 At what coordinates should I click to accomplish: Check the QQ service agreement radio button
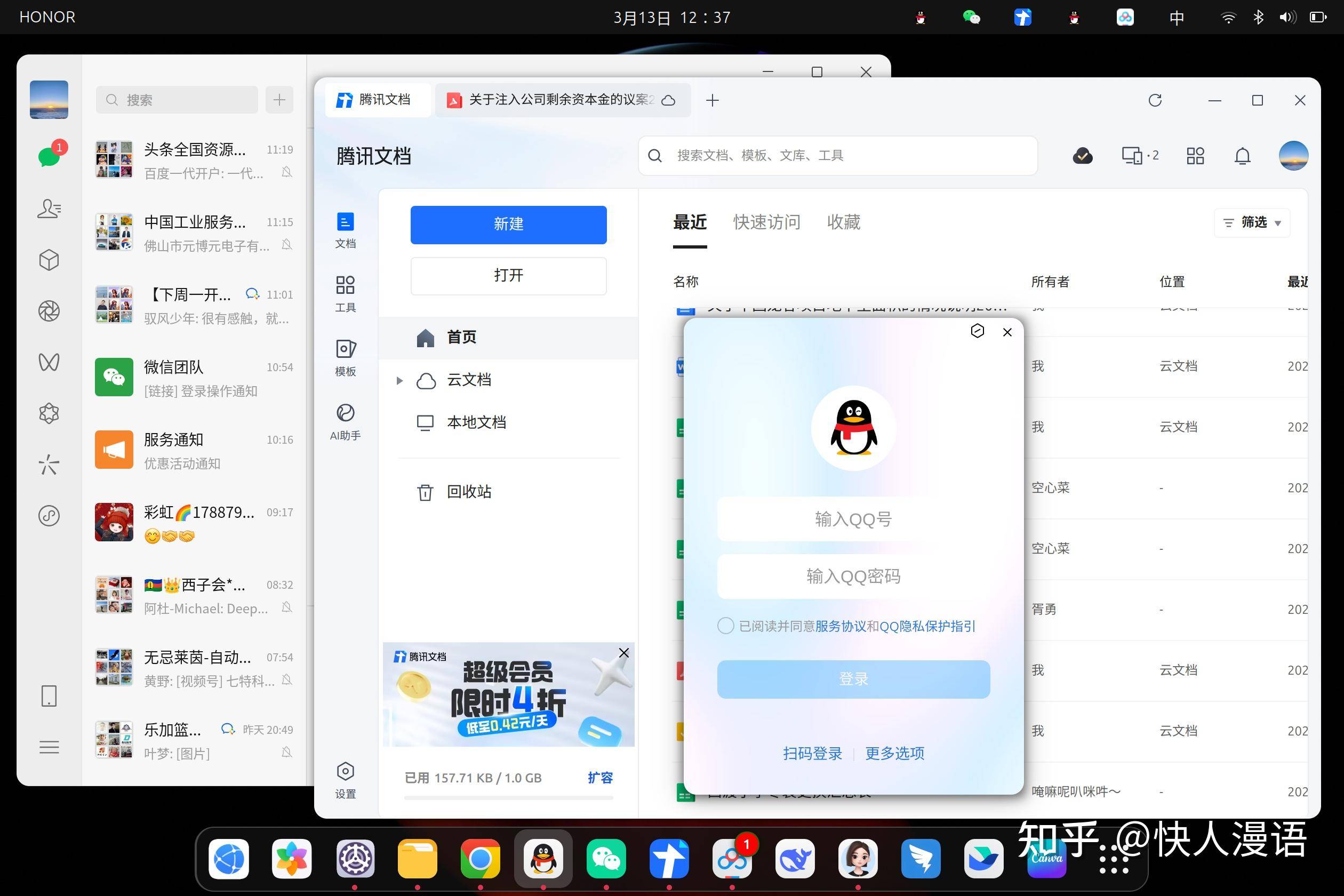(726, 626)
